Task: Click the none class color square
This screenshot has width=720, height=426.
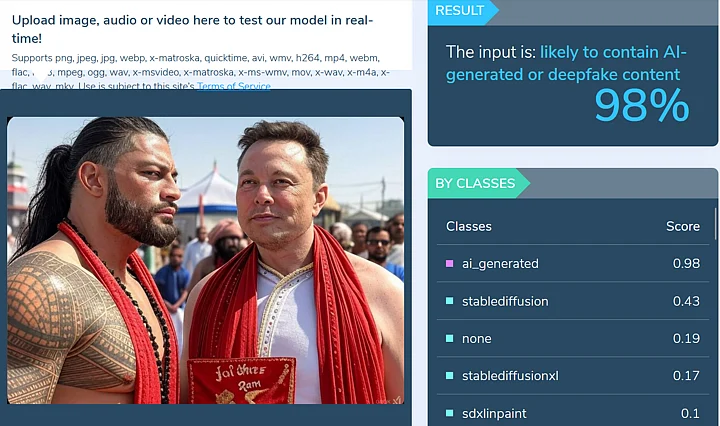Action: coord(450,338)
